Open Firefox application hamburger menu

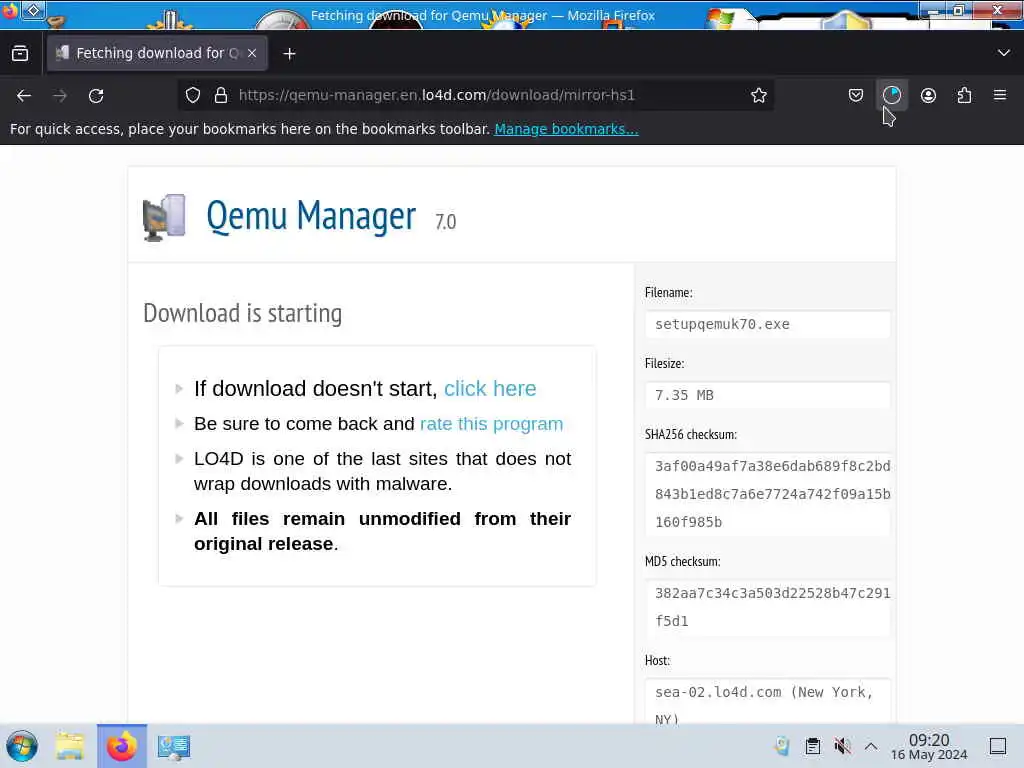[x=1000, y=95]
